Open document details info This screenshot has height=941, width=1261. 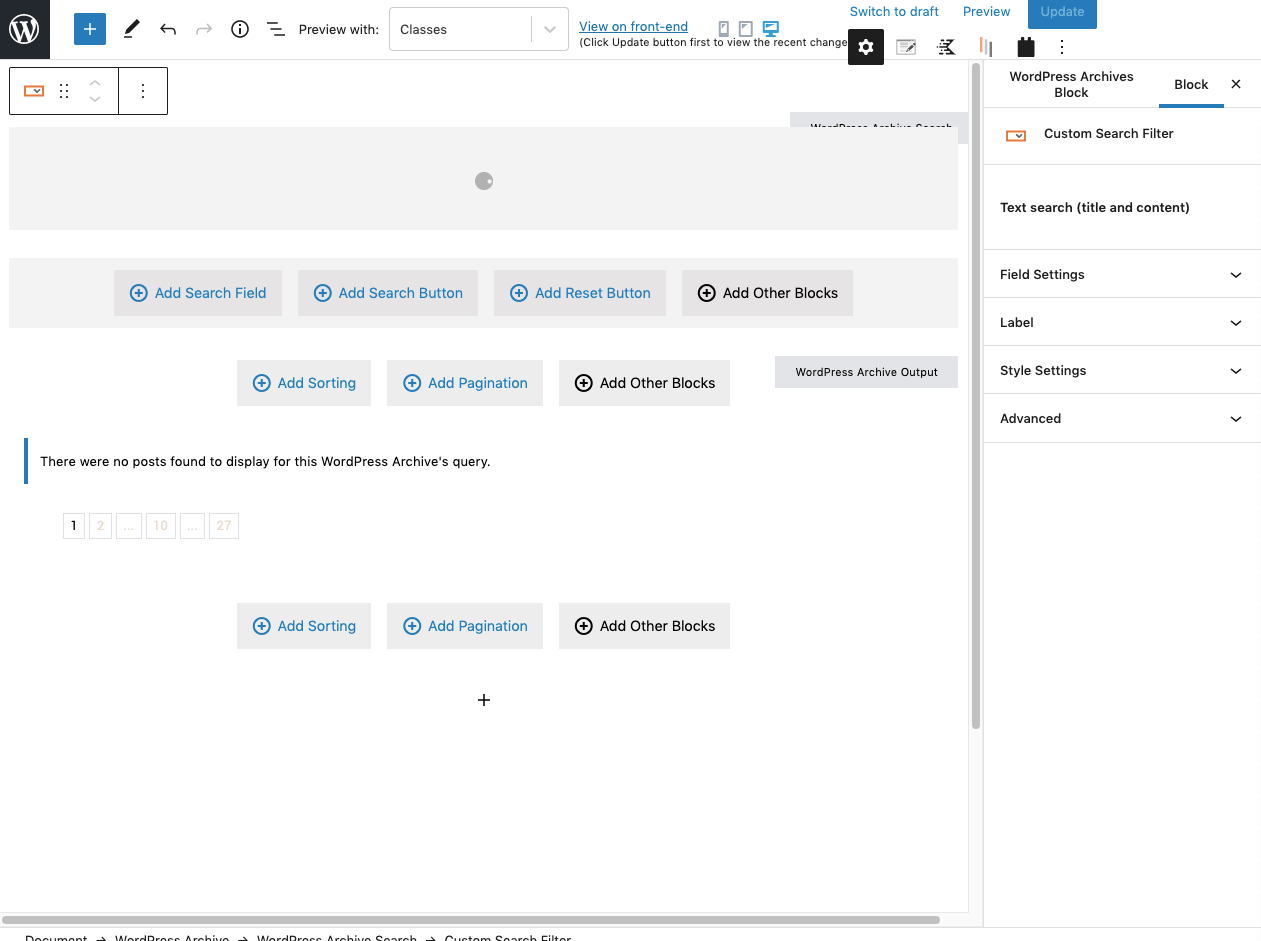[240, 29]
